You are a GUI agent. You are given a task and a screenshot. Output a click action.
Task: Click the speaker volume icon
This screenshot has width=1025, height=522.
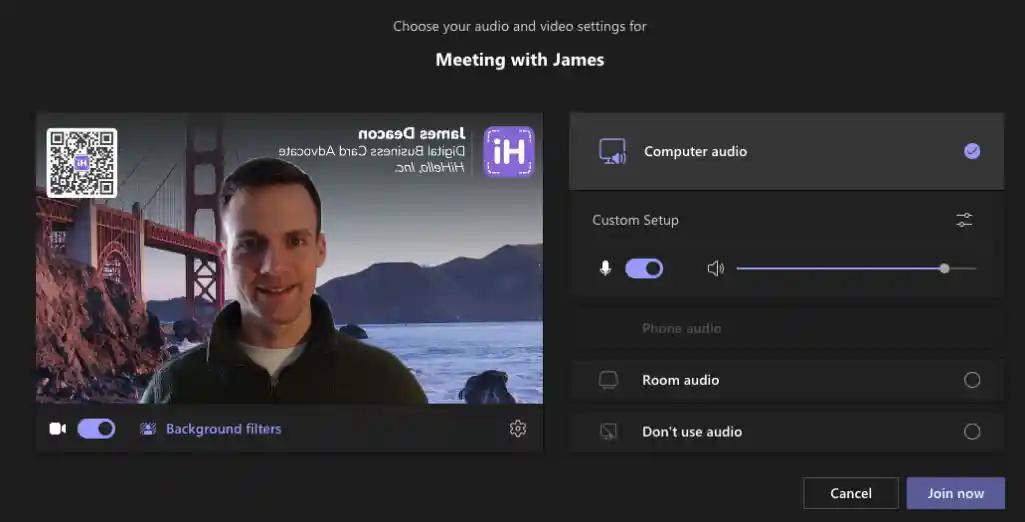(x=716, y=269)
